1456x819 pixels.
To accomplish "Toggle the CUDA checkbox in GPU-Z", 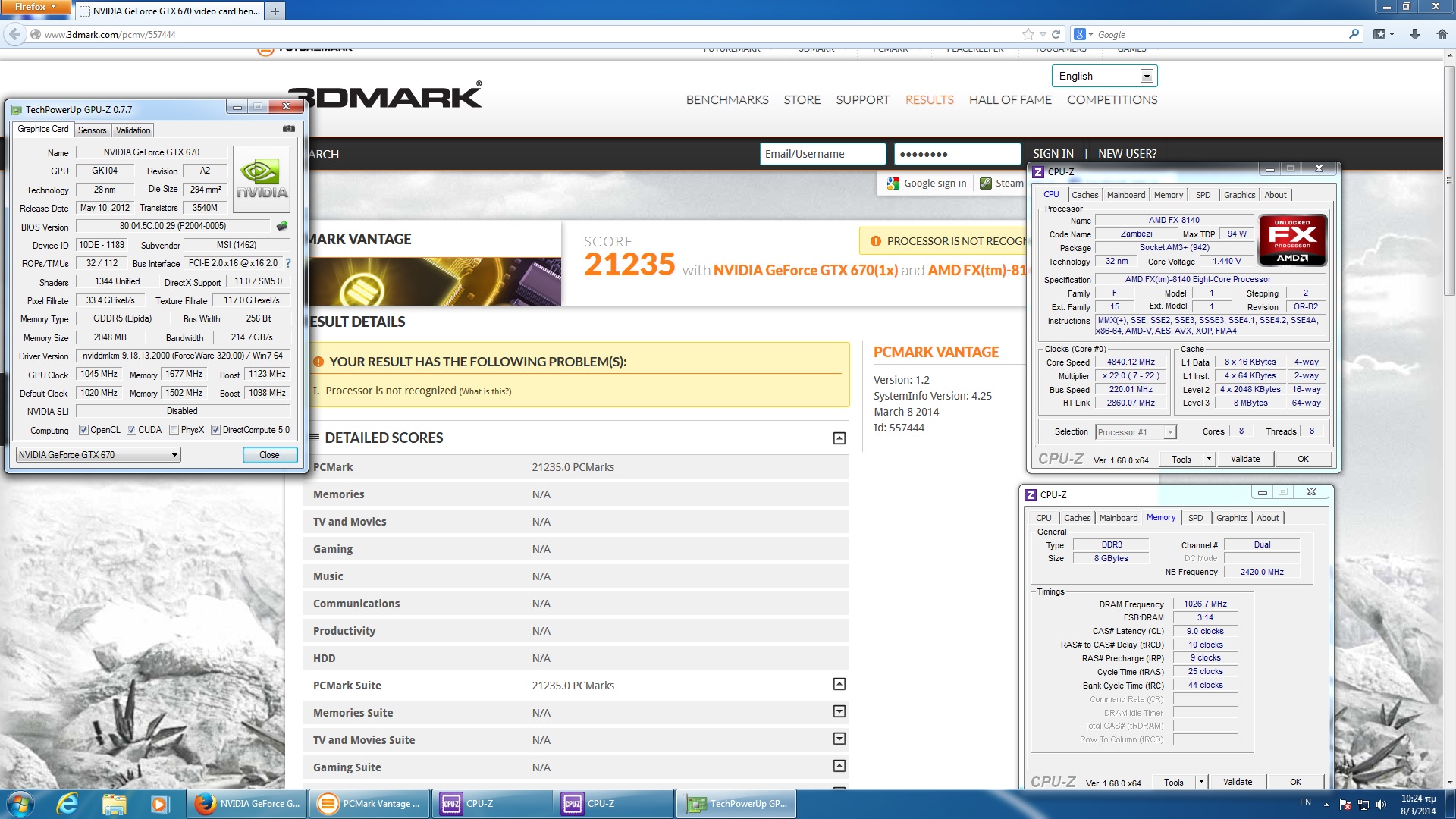I will (132, 430).
